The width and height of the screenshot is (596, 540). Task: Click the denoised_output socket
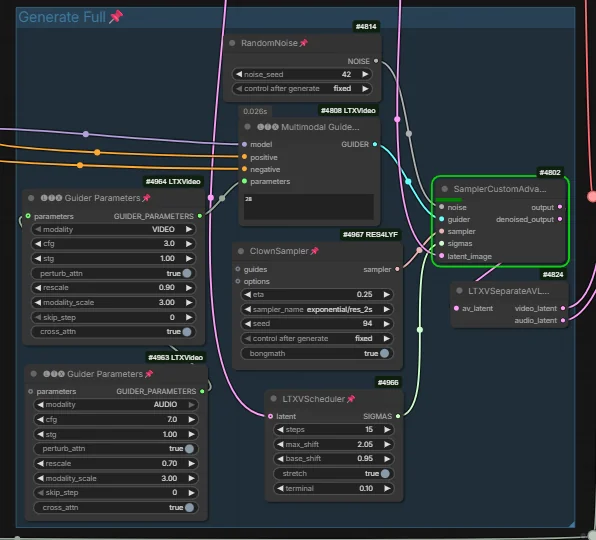coord(560,219)
